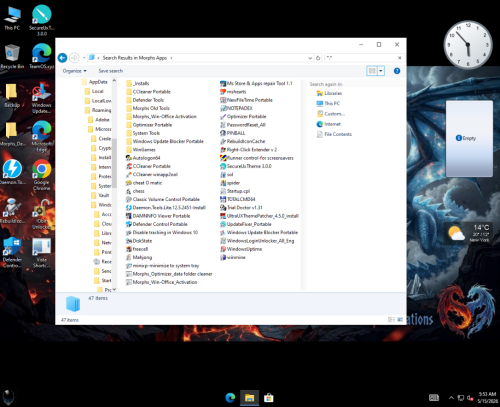
Task: Expand the address bar history dropdown
Action: 310,58
